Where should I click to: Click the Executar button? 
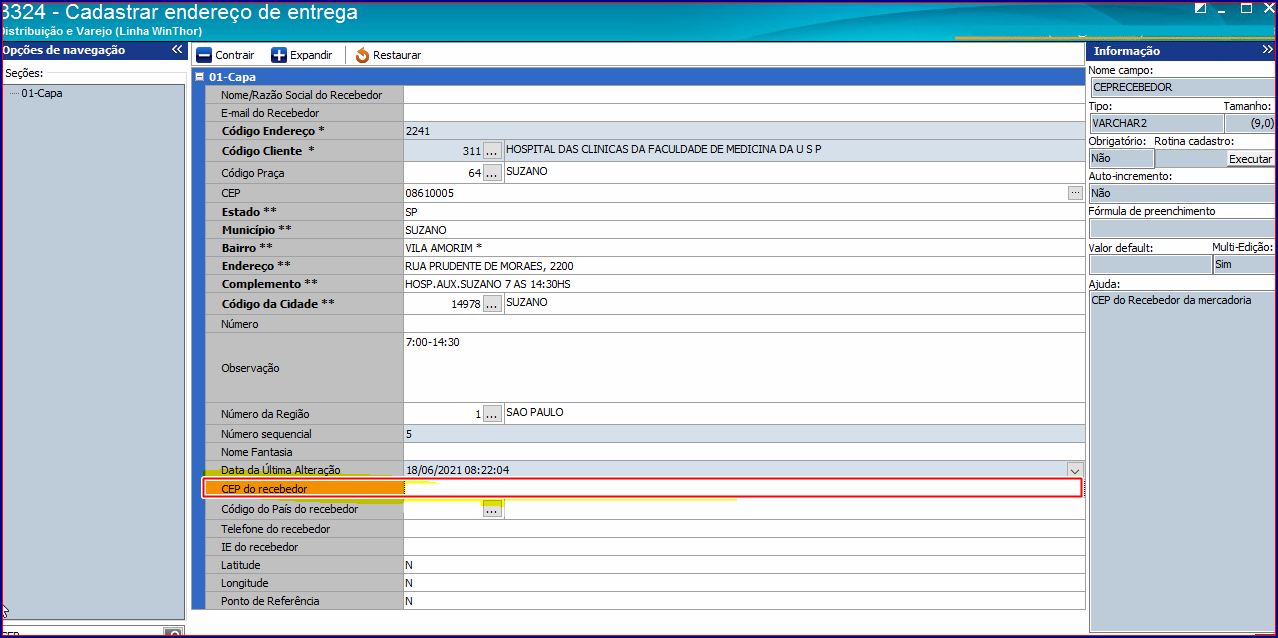[1250, 159]
